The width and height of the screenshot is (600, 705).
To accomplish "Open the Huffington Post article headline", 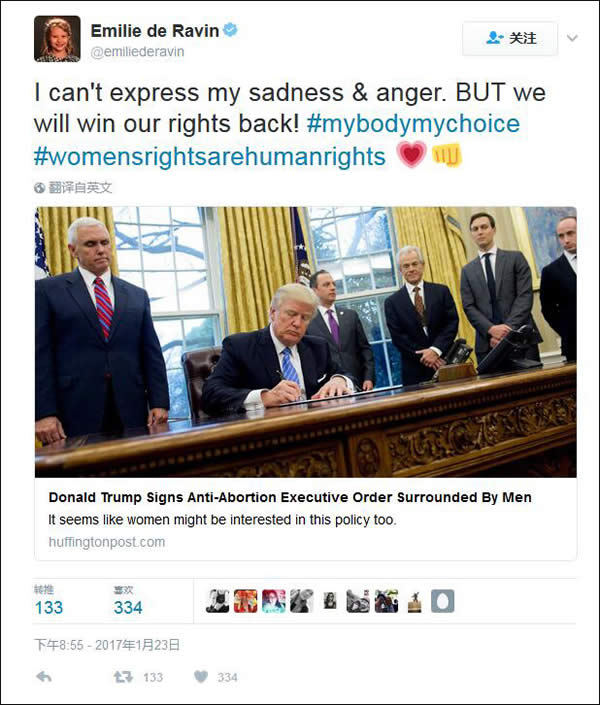I will pos(290,497).
